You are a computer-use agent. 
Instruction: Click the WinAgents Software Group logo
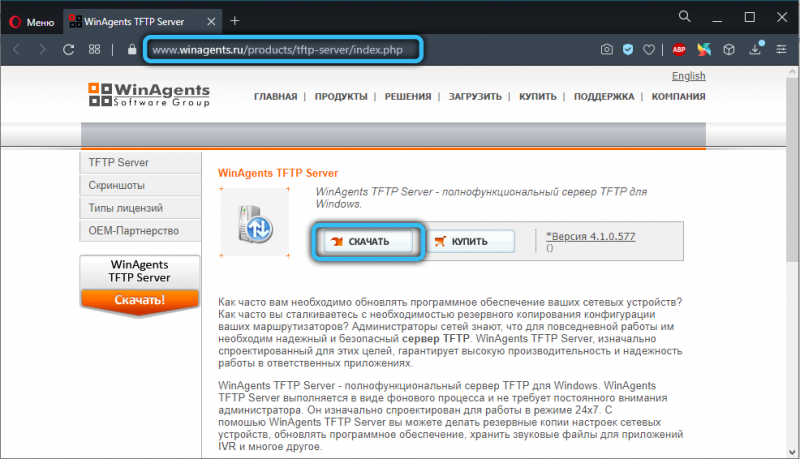point(149,95)
